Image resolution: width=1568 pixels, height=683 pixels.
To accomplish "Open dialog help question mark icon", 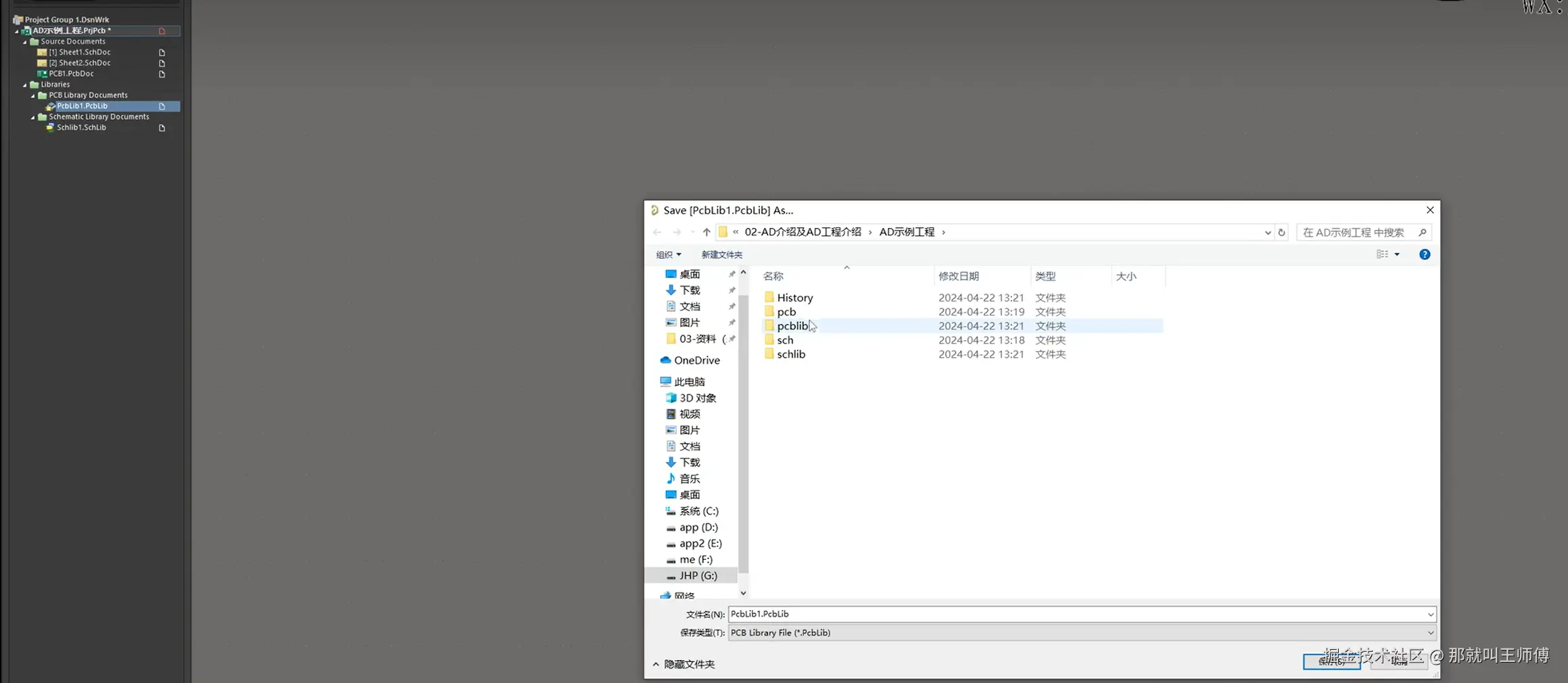I will 1424,254.
